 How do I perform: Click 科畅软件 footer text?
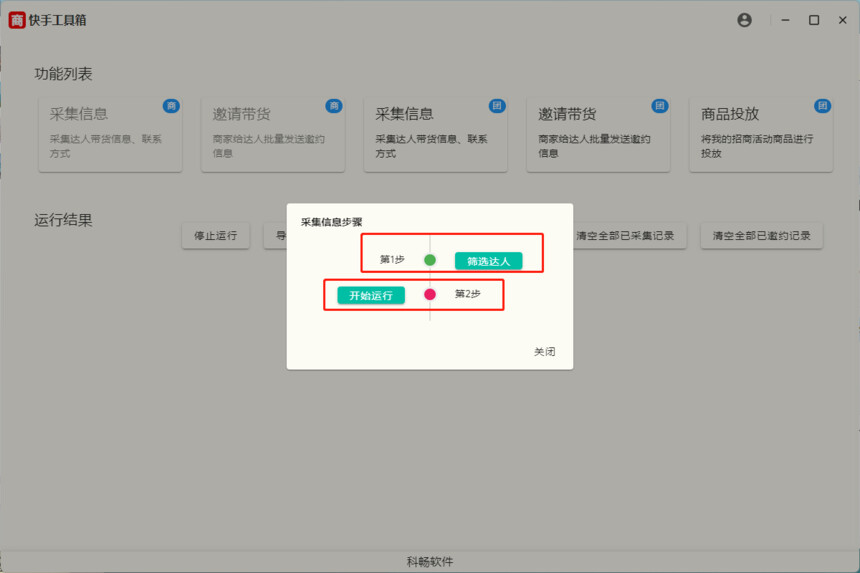click(x=430, y=561)
